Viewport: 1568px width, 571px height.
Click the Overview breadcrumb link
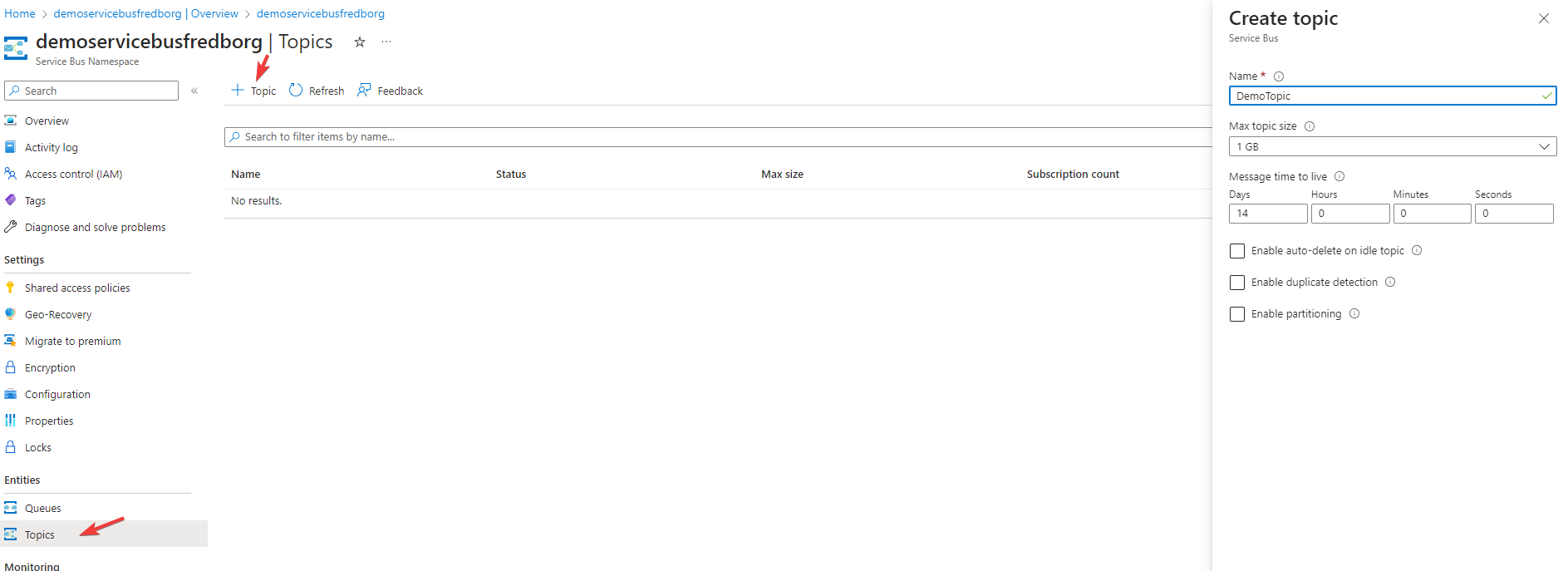coord(145,14)
